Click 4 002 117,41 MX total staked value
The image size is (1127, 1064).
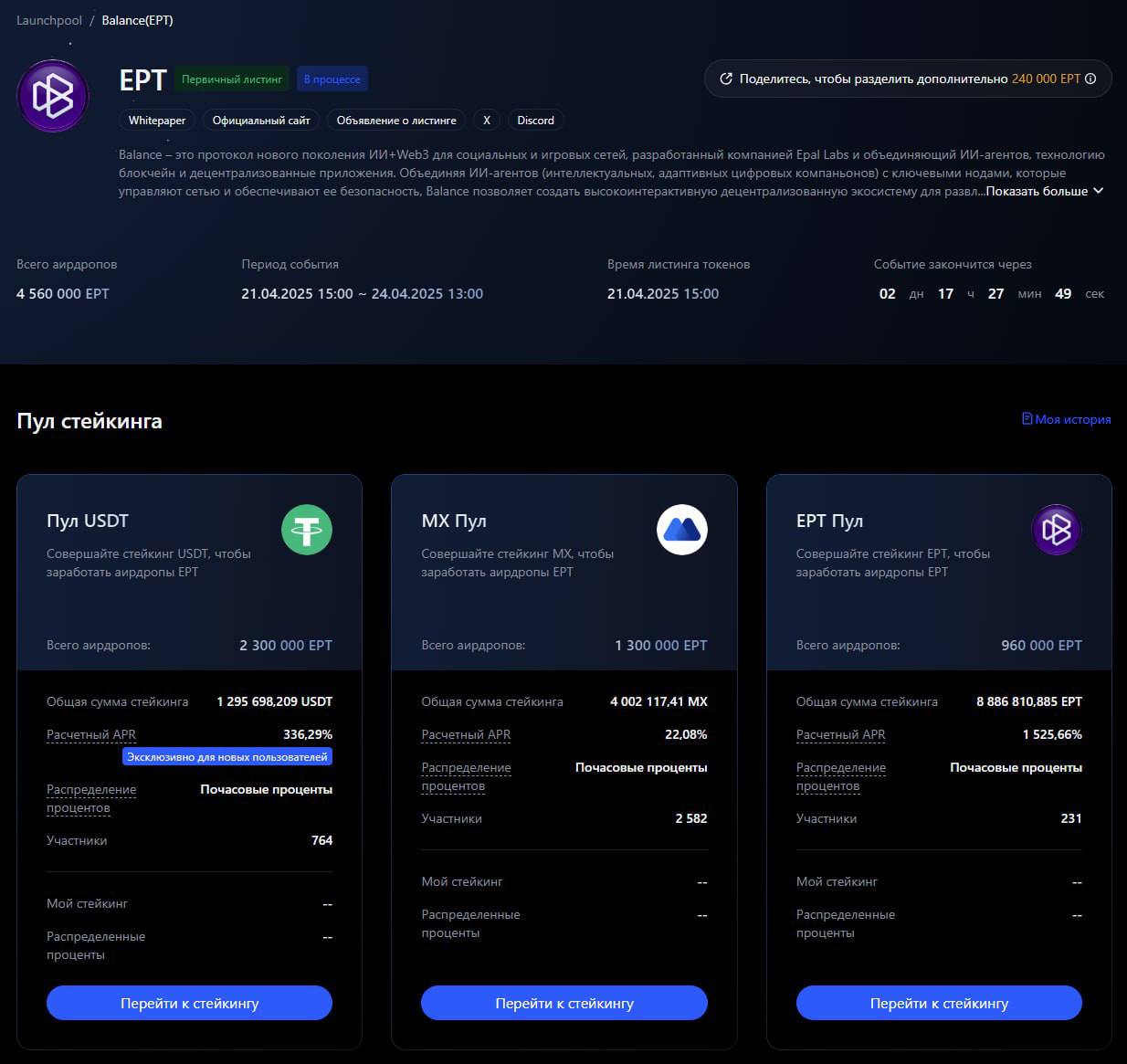658,701
